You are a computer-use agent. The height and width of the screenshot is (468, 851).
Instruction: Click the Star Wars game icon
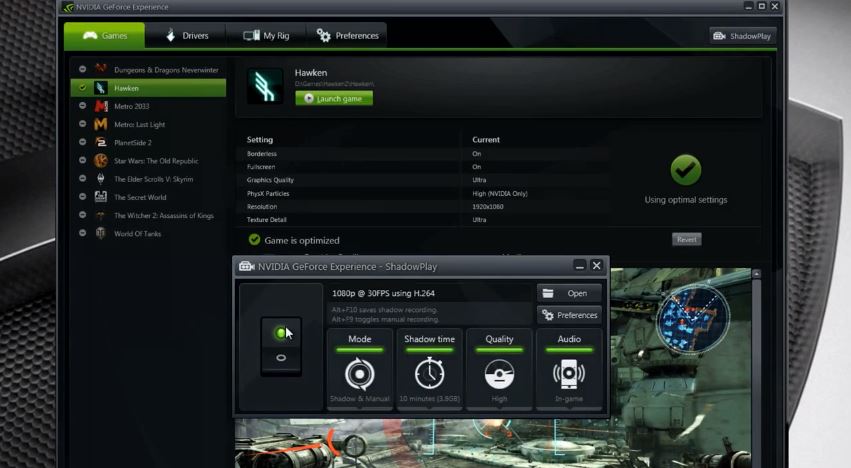click(100, 161)
